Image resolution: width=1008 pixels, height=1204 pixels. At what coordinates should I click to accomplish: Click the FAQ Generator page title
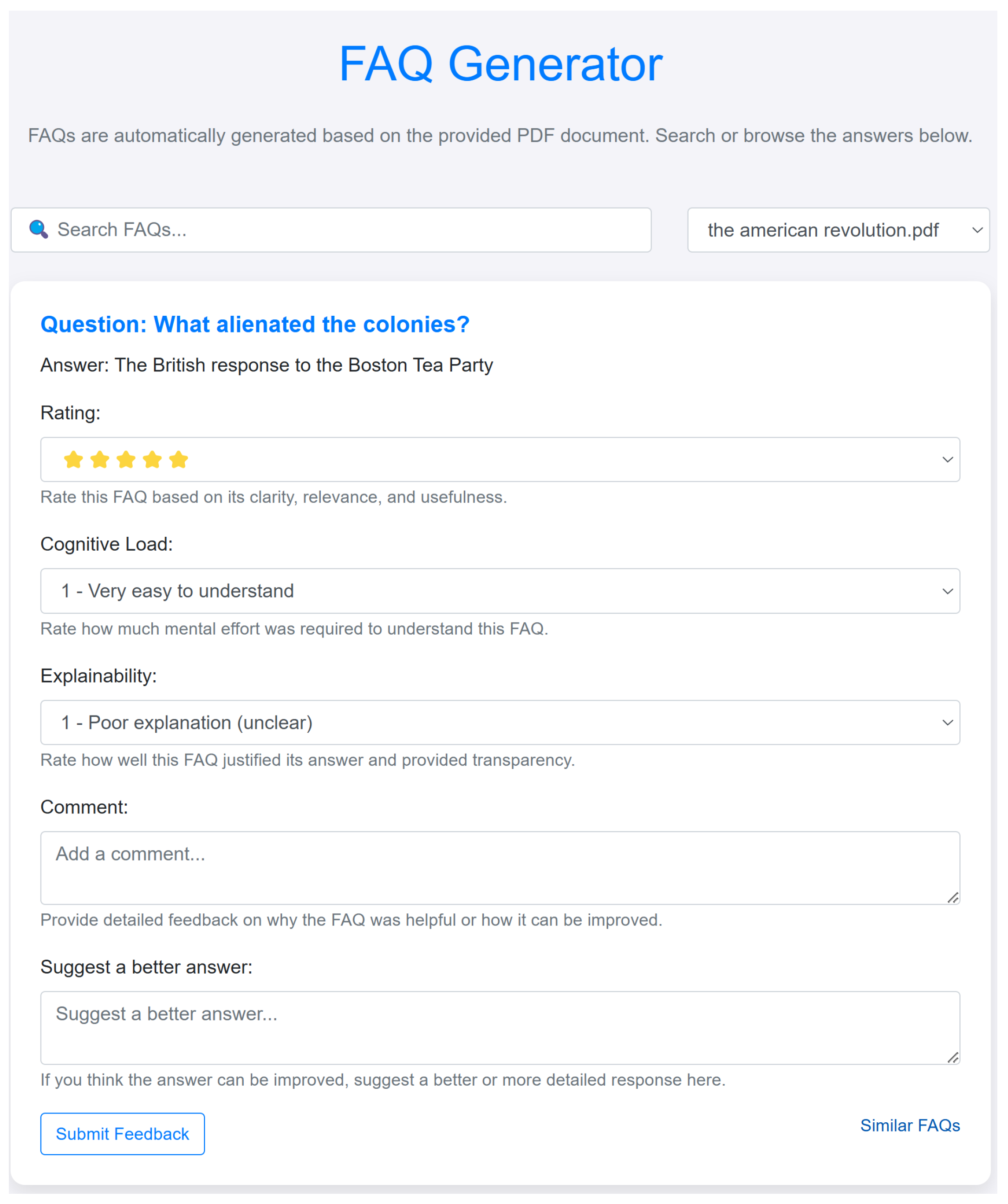tap(501, 64)
